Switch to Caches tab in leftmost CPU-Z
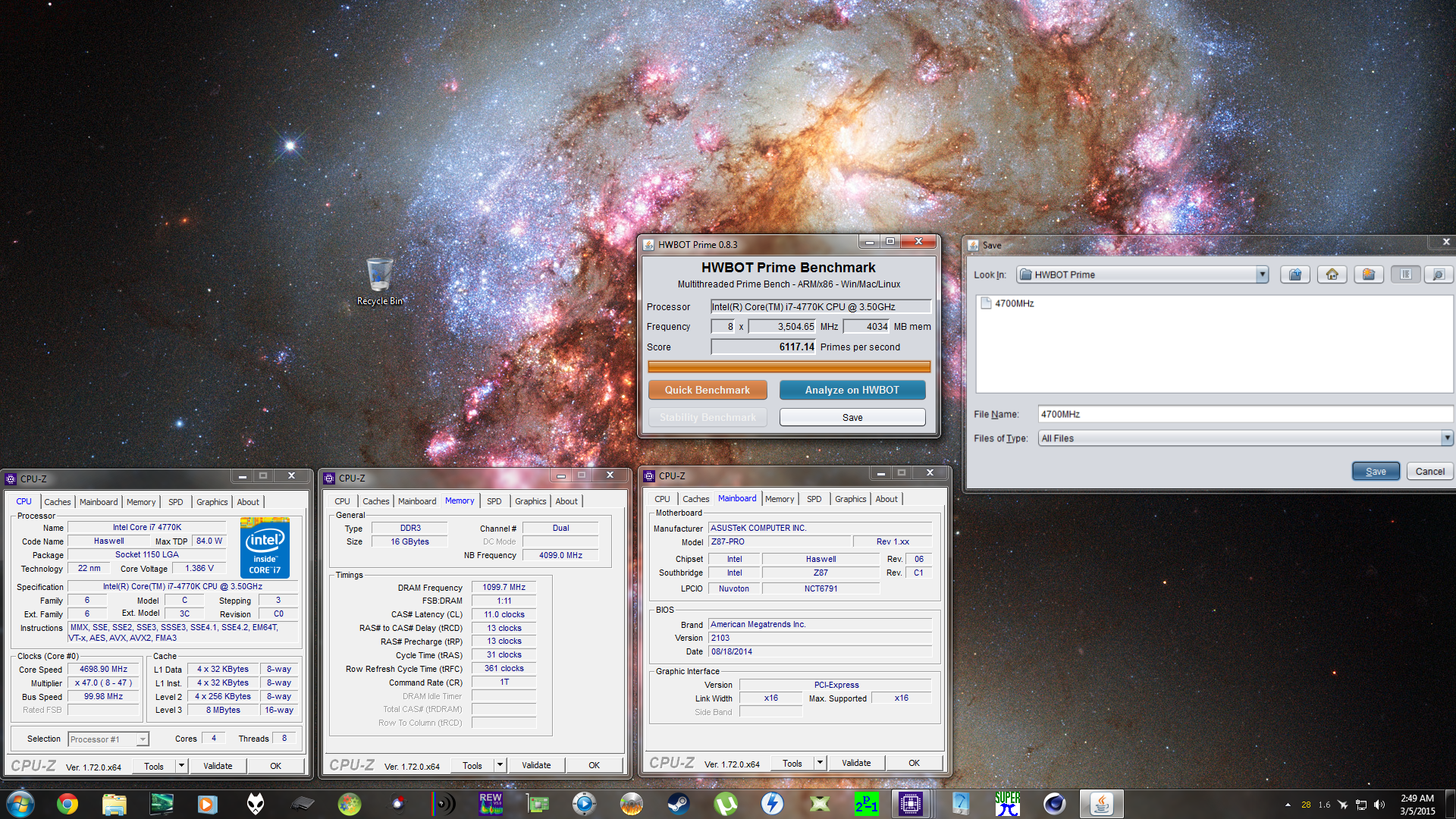The width and height of the screenshot is (1456, 819). (x=57, y=502)
